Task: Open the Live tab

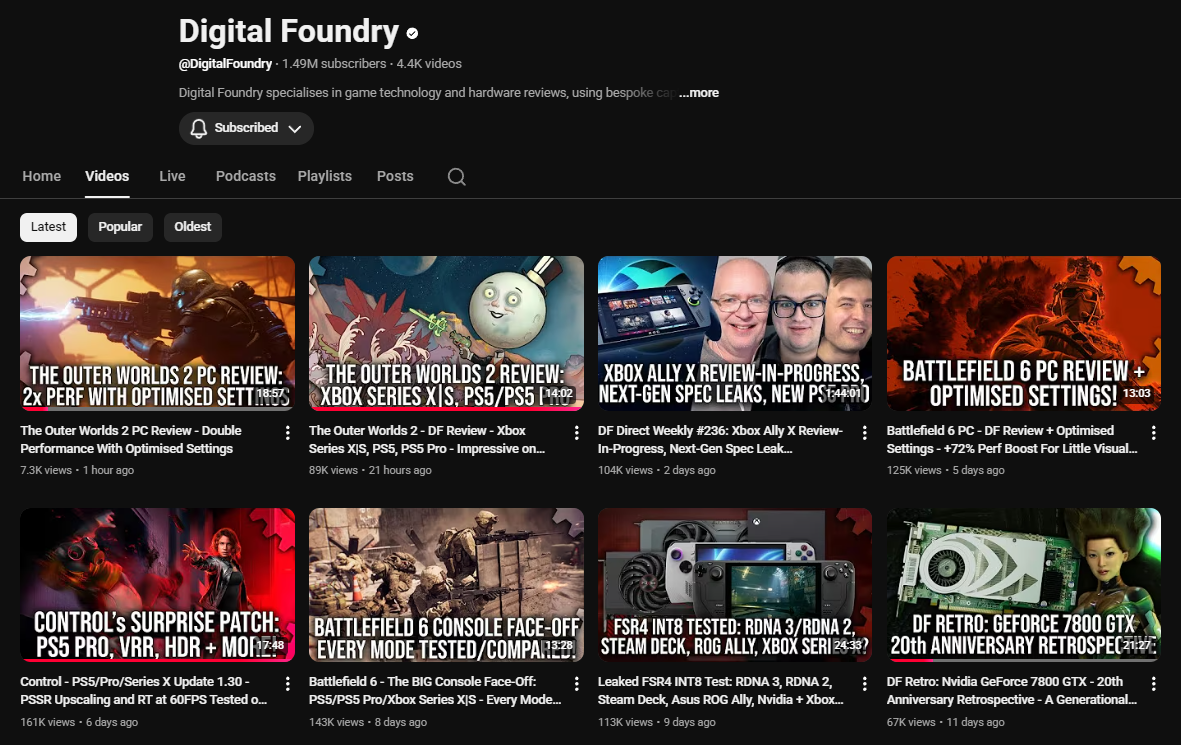Action: [x=172, y=176]
